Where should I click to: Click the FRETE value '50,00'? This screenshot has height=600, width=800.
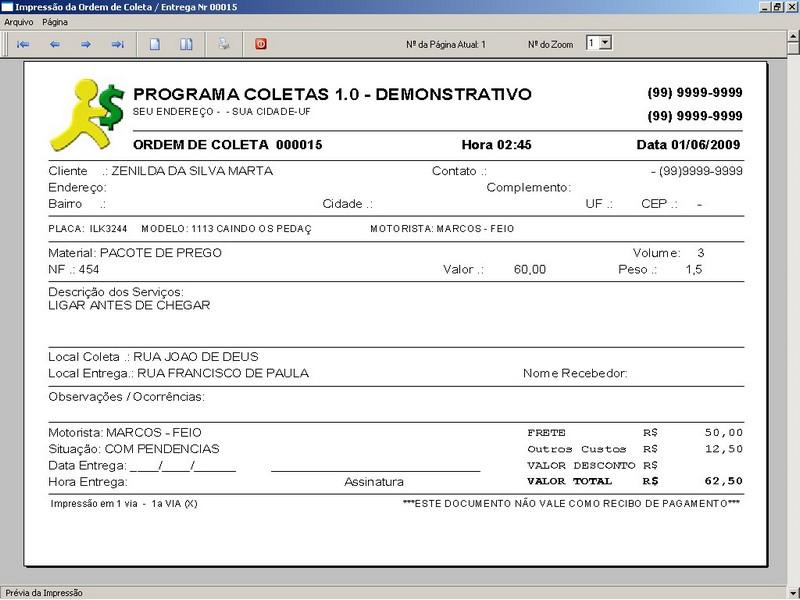[723, 433]
